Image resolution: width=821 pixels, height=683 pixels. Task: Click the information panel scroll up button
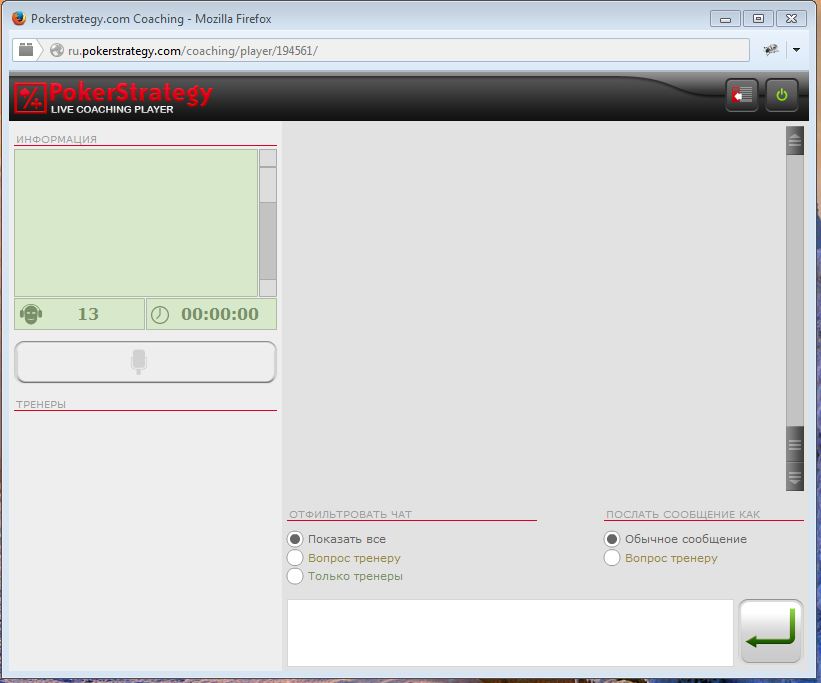pyautogui.click(x=268, y=158)
